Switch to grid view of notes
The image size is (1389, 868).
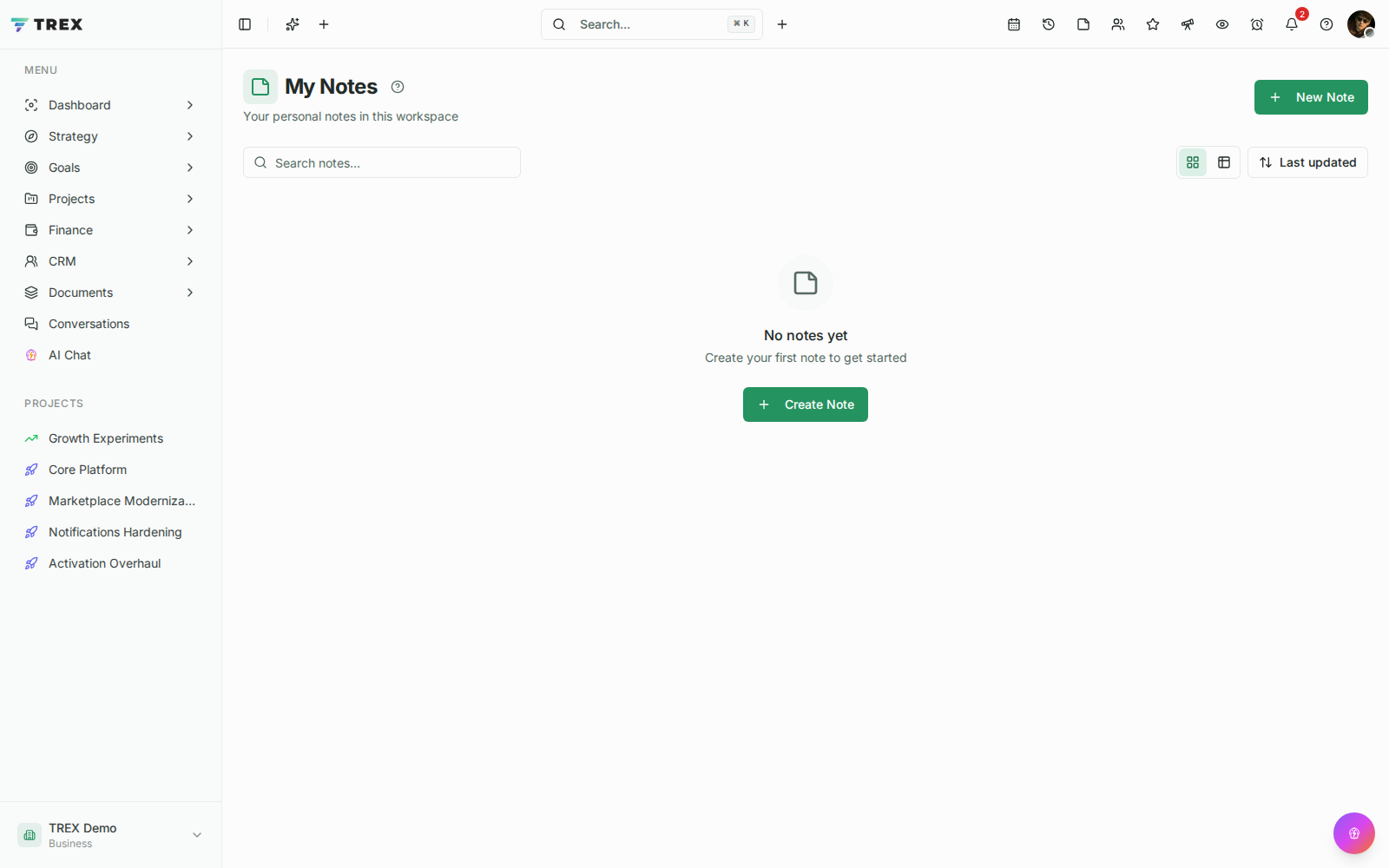point(1193,162)
